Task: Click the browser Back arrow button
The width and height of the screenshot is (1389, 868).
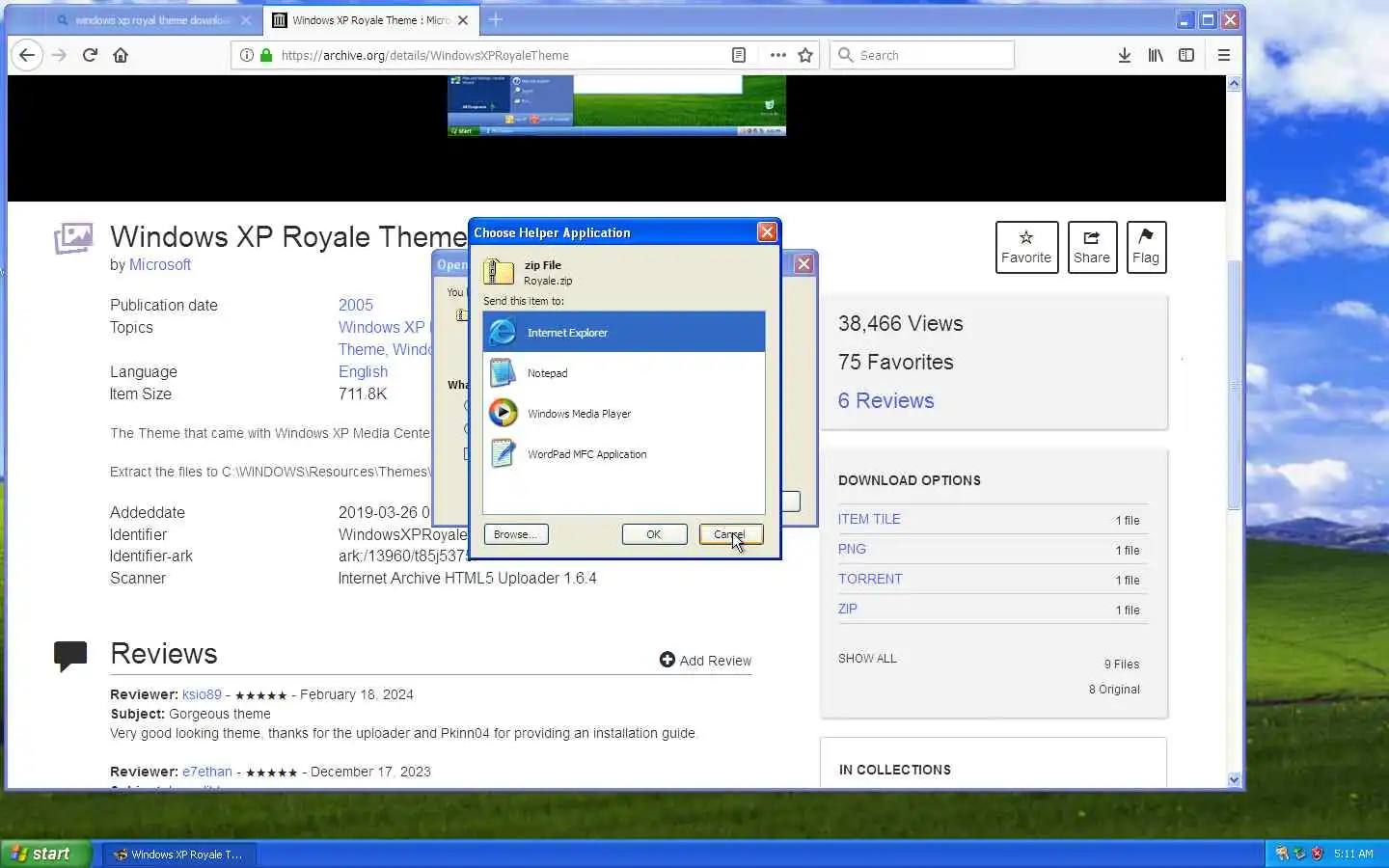Action: pos(27,55)
